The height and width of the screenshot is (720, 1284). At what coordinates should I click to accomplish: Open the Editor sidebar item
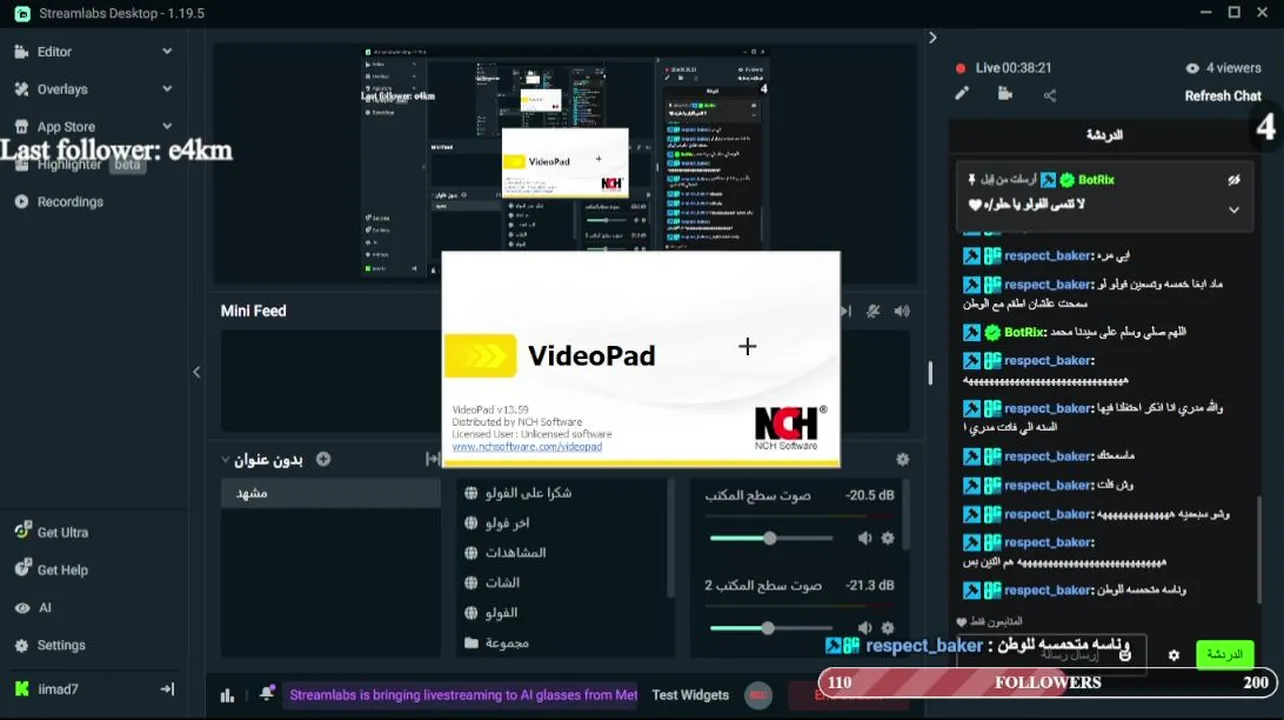[55, 52]
